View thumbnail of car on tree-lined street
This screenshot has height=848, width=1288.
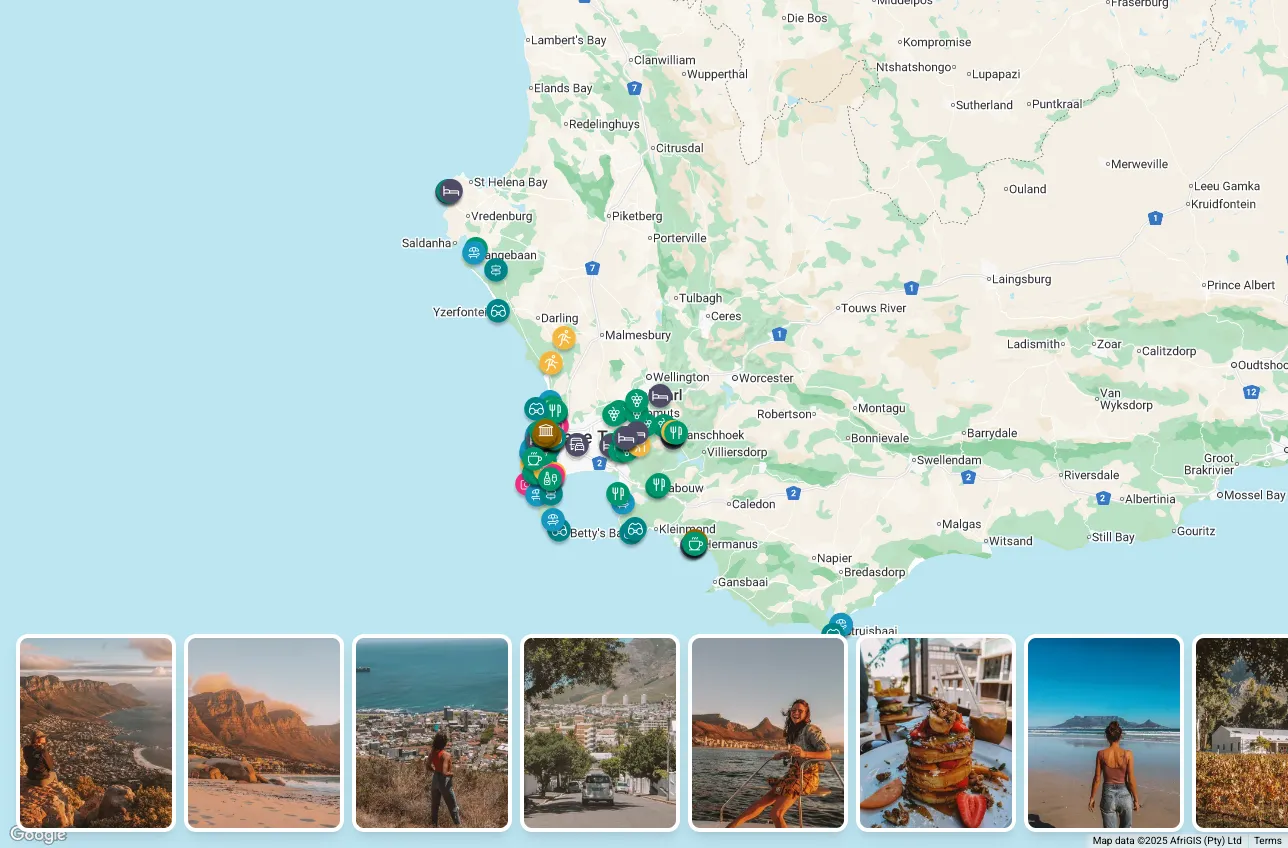pos(600,733)
